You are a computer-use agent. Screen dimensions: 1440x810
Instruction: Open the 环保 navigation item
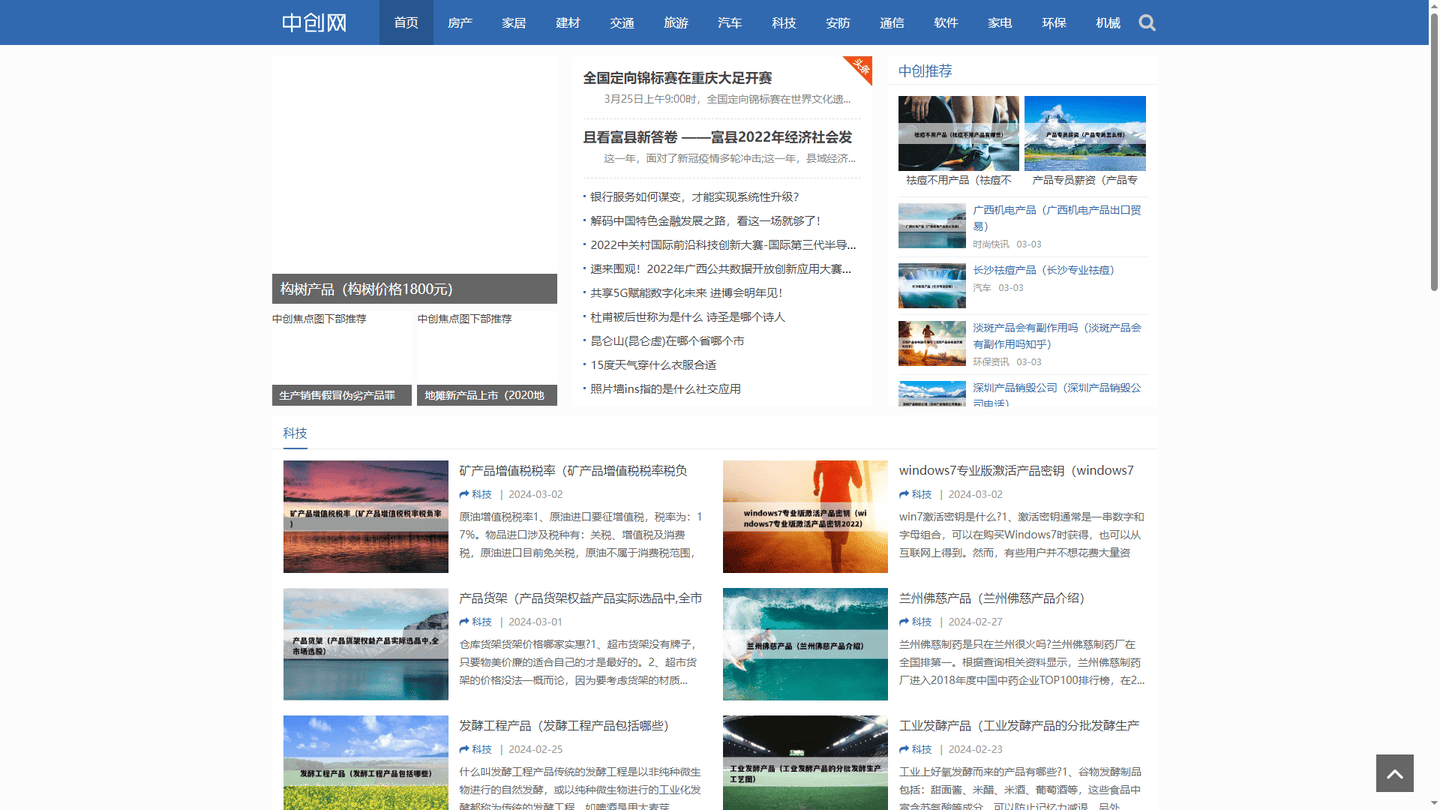(1054, 22)
